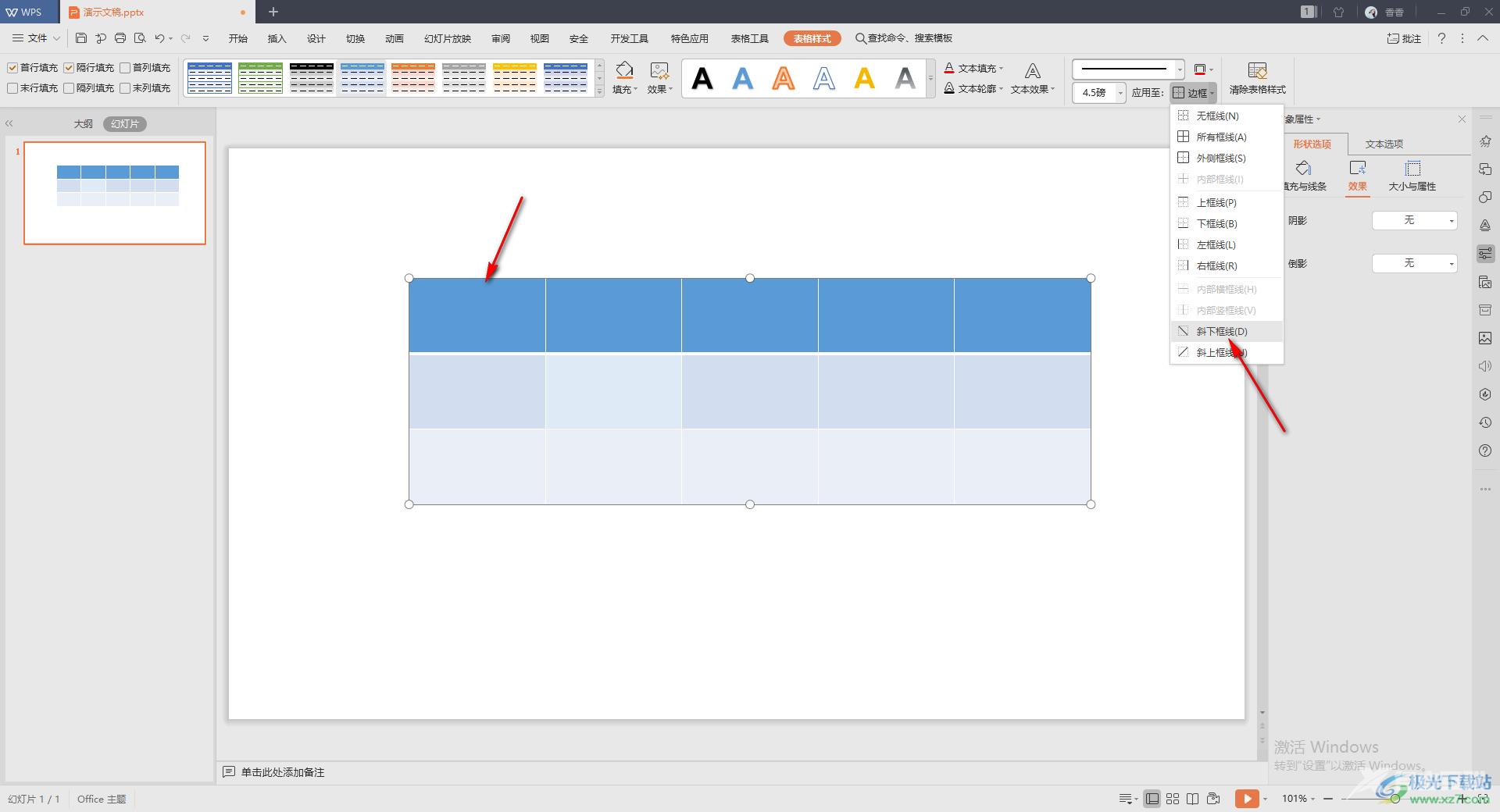Open the 倒影 reflection dropdown
Screen dimensions: 1500x812
point(1415,263)
